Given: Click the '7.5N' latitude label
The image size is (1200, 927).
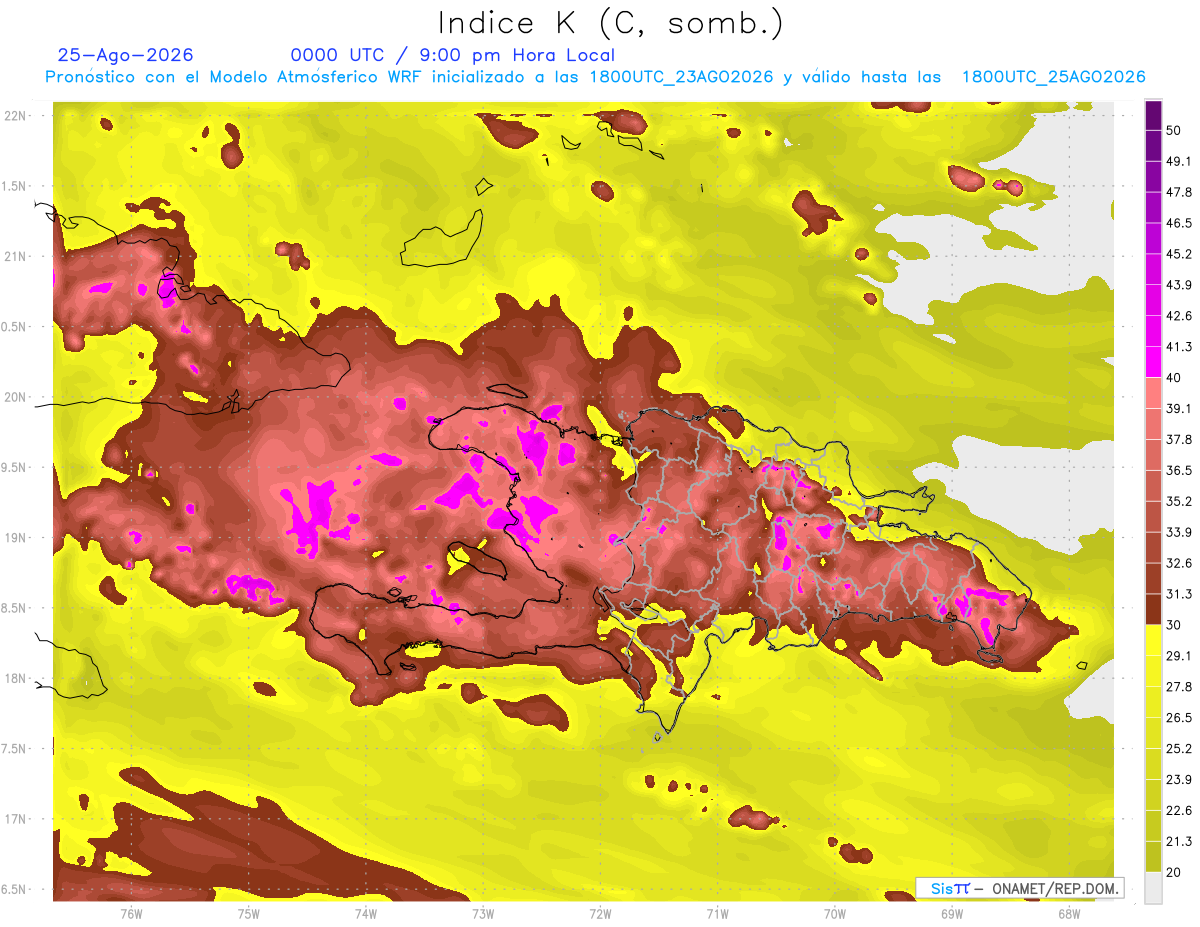Looking at the screenshot, I should 15,749.
